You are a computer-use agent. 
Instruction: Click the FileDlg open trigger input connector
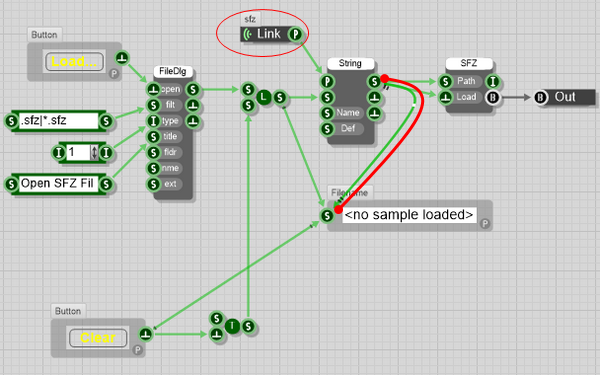153,90
